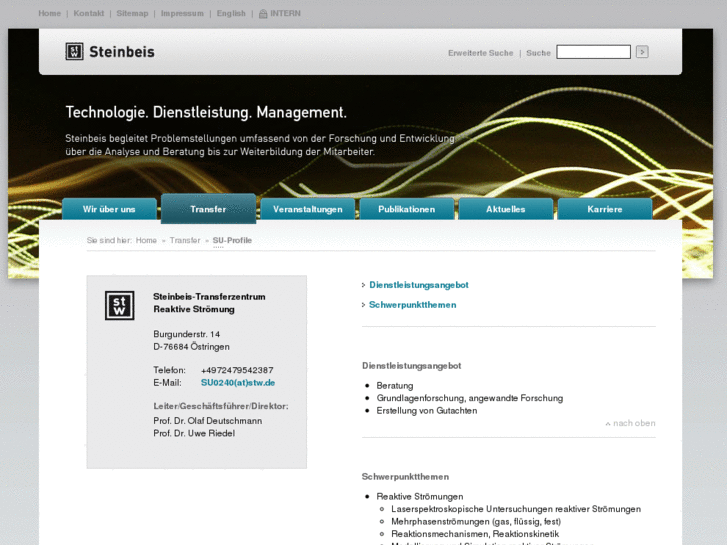
Task: Click SU-Profile in breadcrumb
Action: pos(232,240)
